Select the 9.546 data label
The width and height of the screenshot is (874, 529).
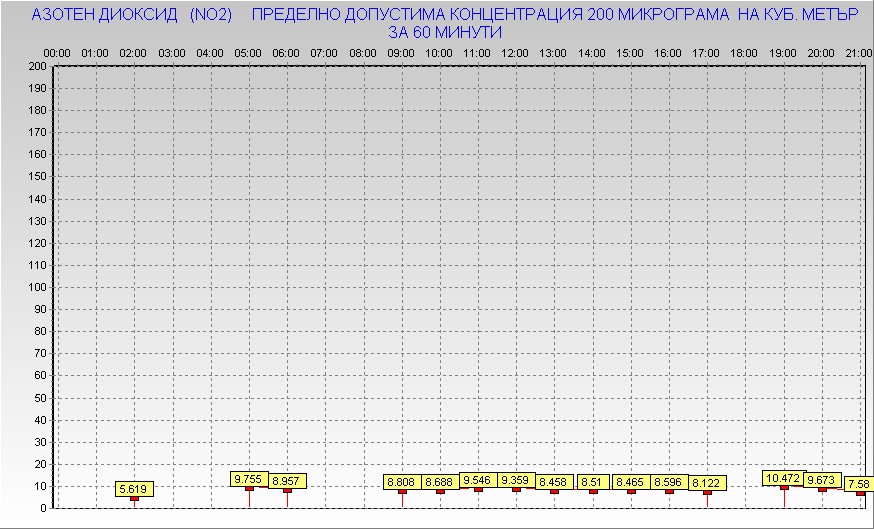click(478, 480)
